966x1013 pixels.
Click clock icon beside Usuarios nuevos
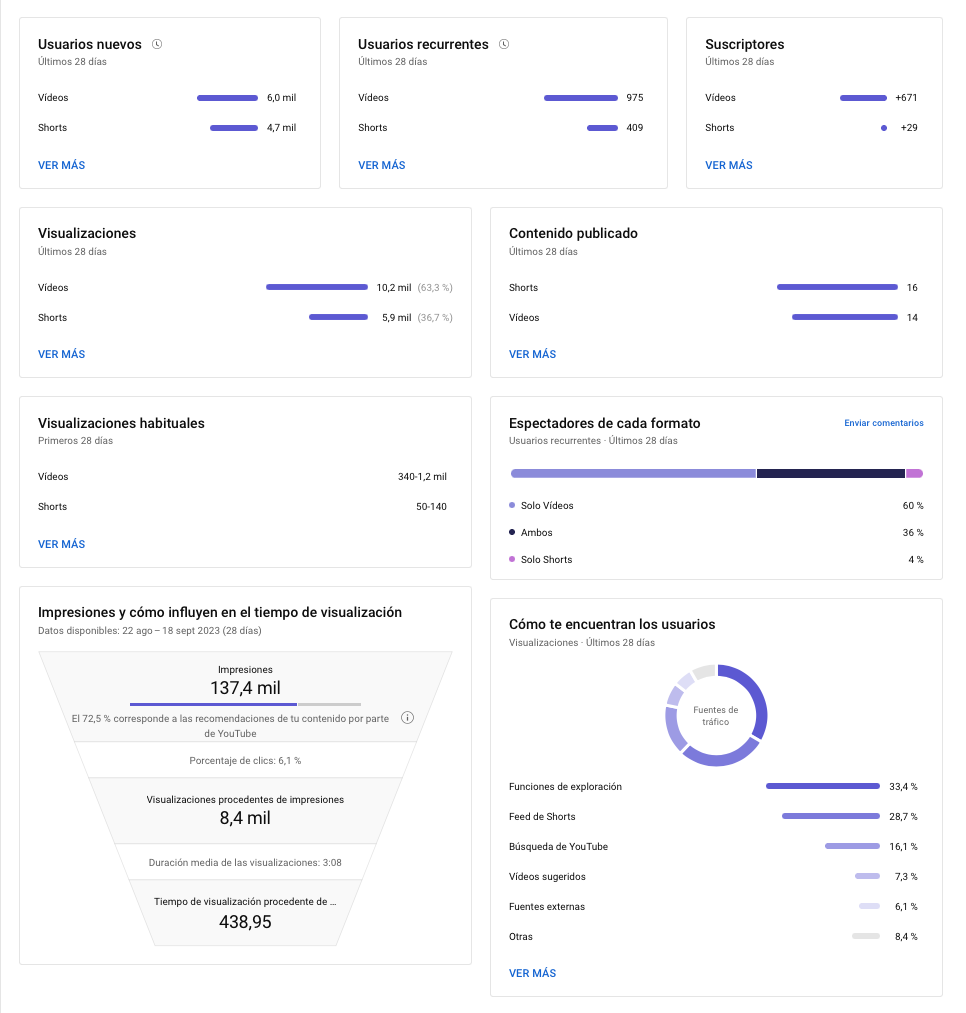(x=157, y=44)
